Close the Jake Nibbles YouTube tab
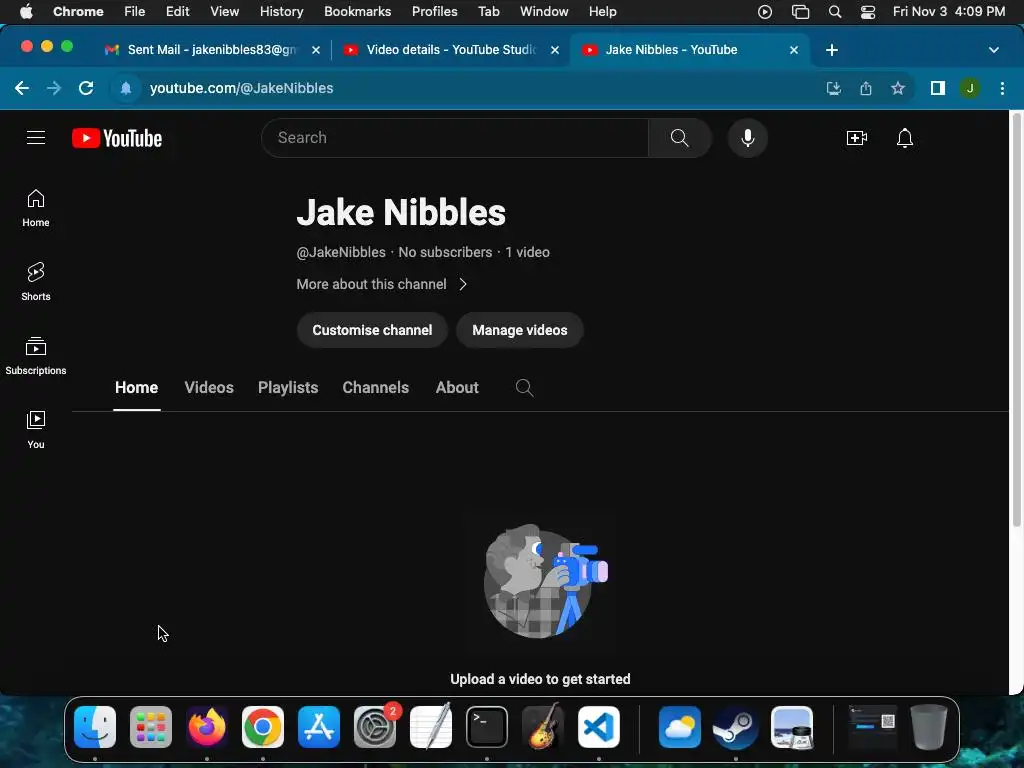The height and width of the screenshot is (768, 1024). [x=794, y=50]
